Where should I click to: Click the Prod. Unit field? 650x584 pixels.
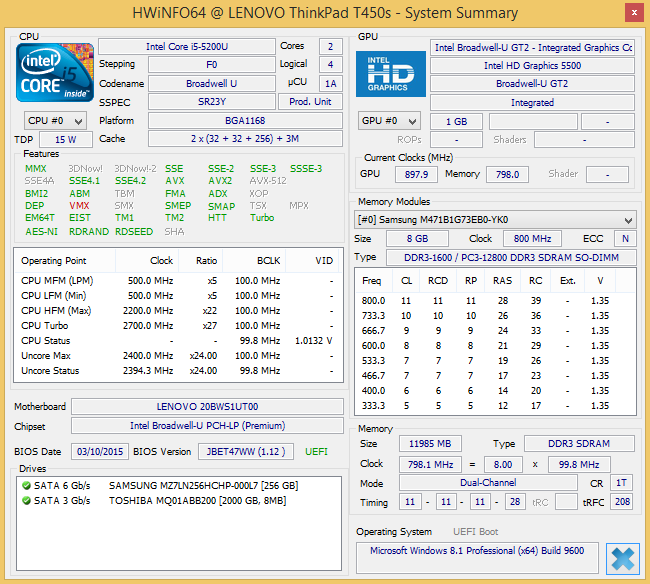tap(310, 102)
